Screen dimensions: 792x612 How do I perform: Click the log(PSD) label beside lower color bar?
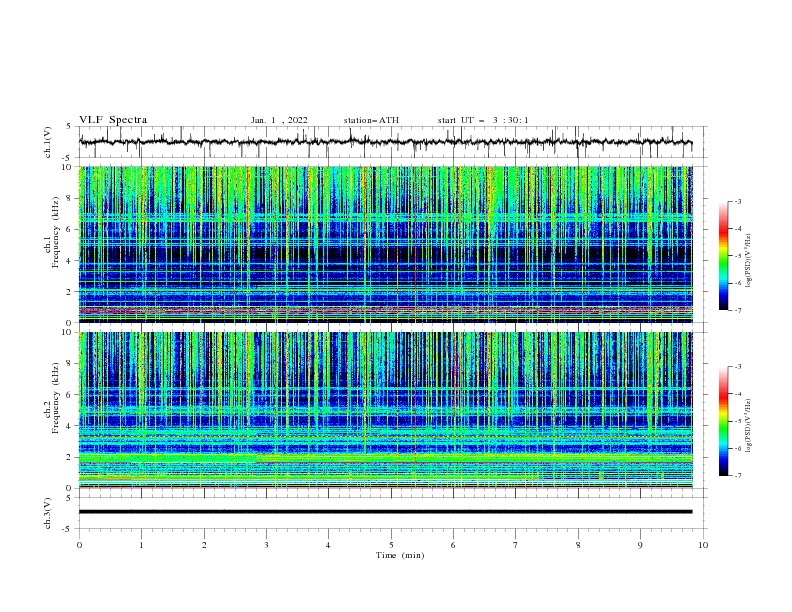[x=748, y=425]
